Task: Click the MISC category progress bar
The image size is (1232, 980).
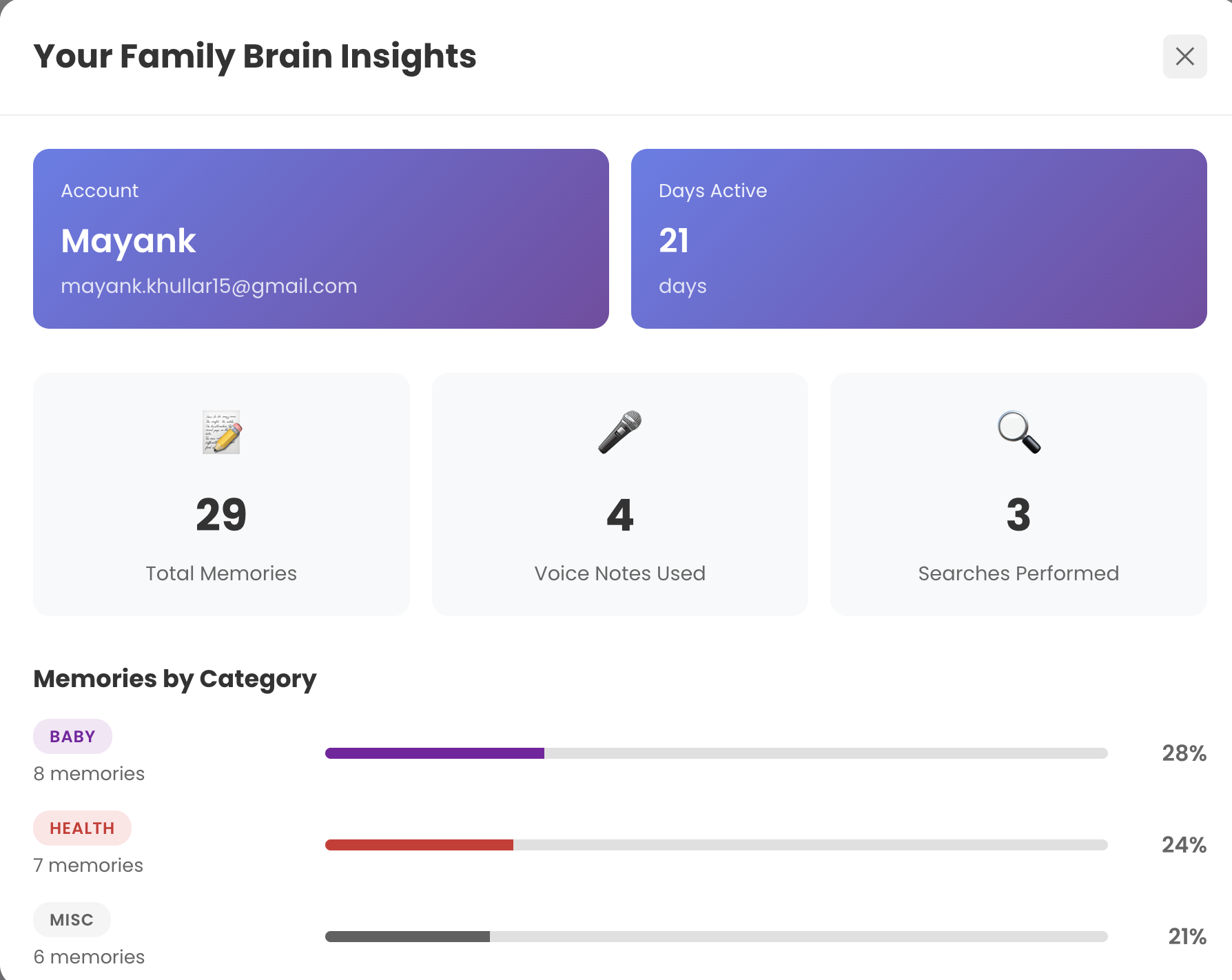Action: [x=716, y=936]
